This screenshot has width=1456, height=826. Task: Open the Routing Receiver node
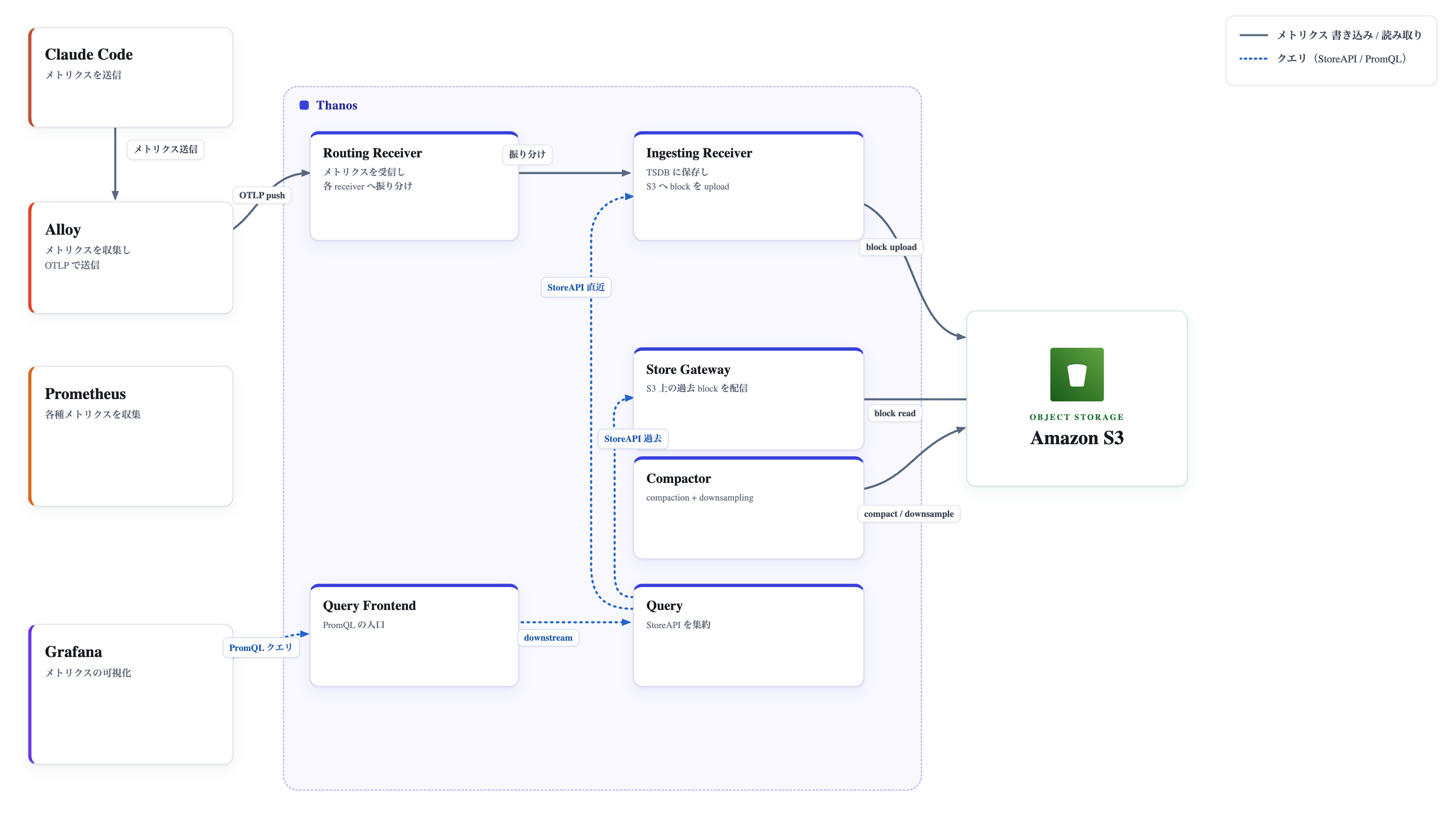point(414,186)
